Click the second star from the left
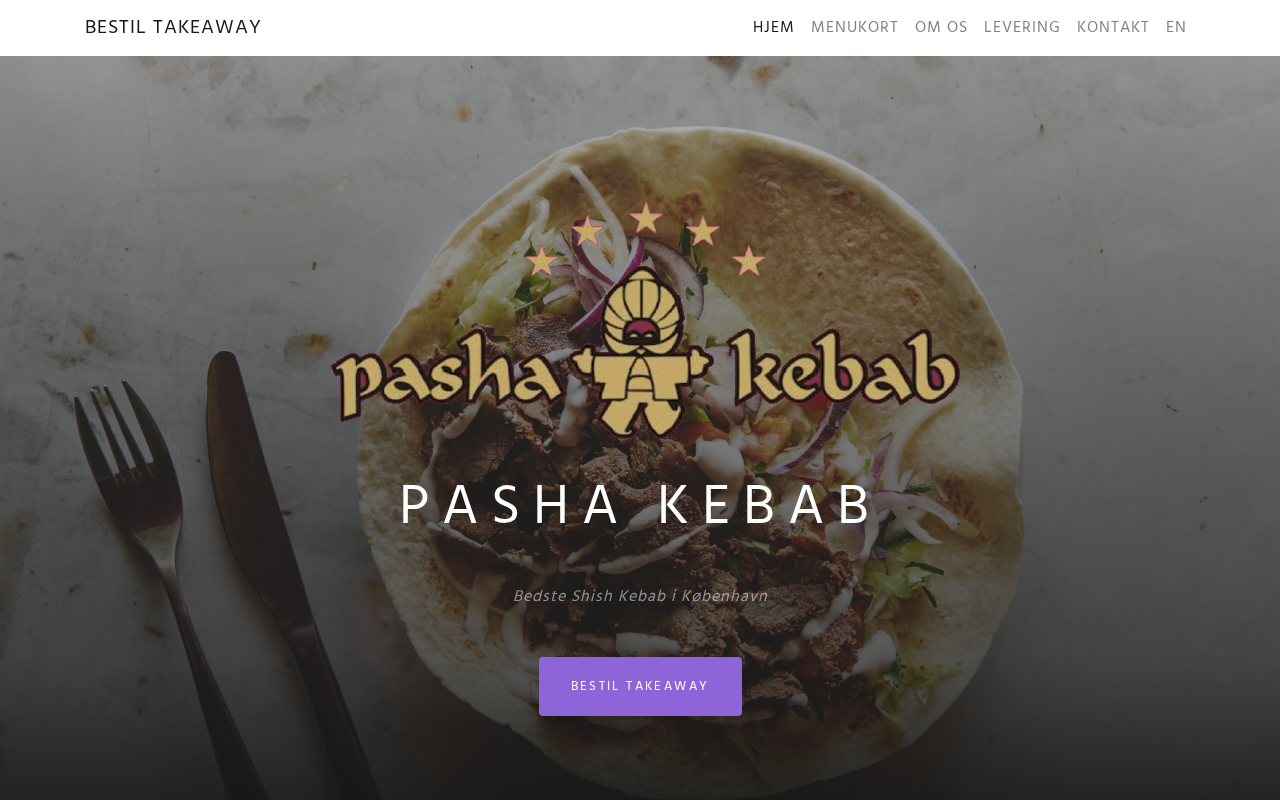The image size is (1280, 800). click(588, 231)
